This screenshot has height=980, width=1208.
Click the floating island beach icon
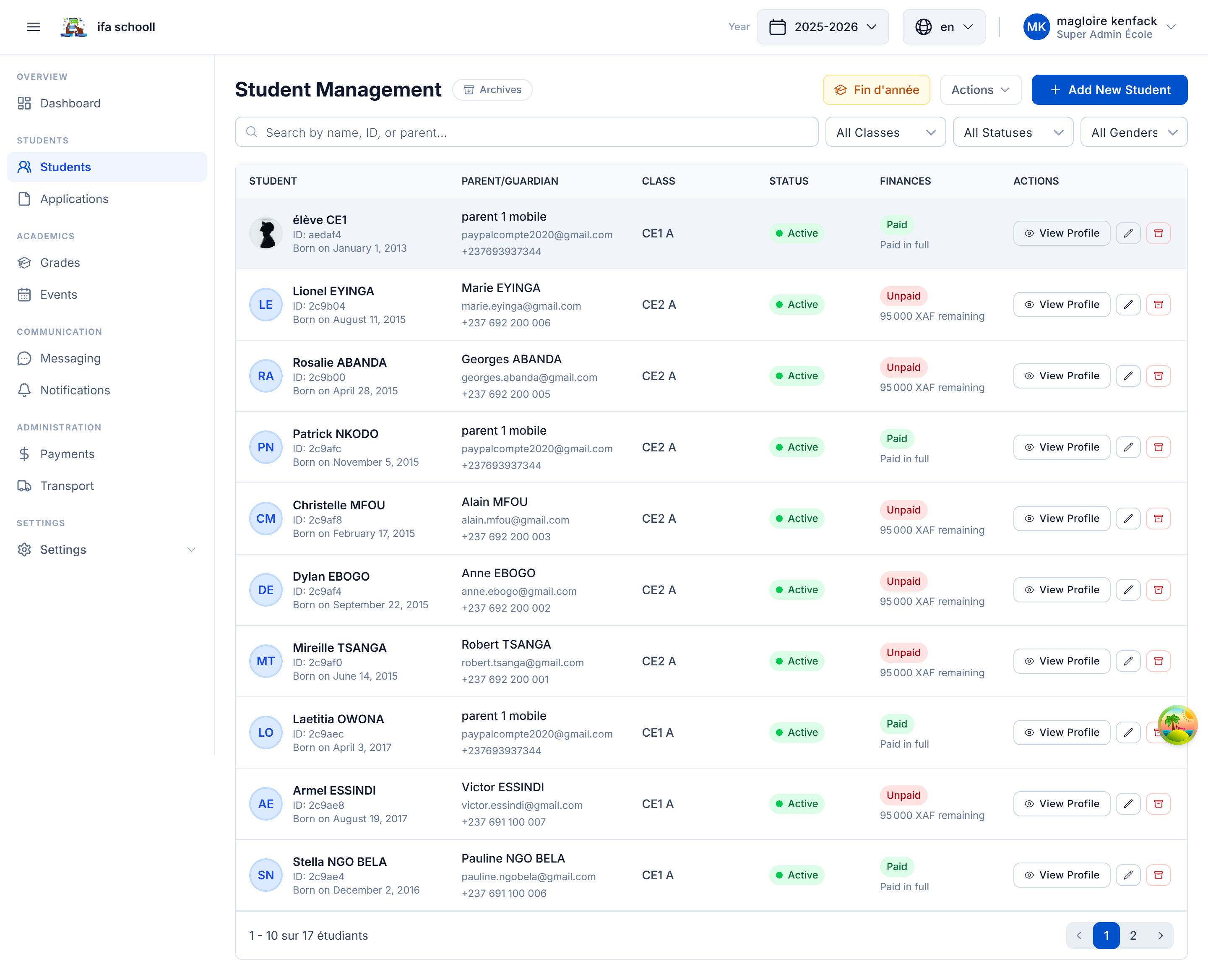1177,724
